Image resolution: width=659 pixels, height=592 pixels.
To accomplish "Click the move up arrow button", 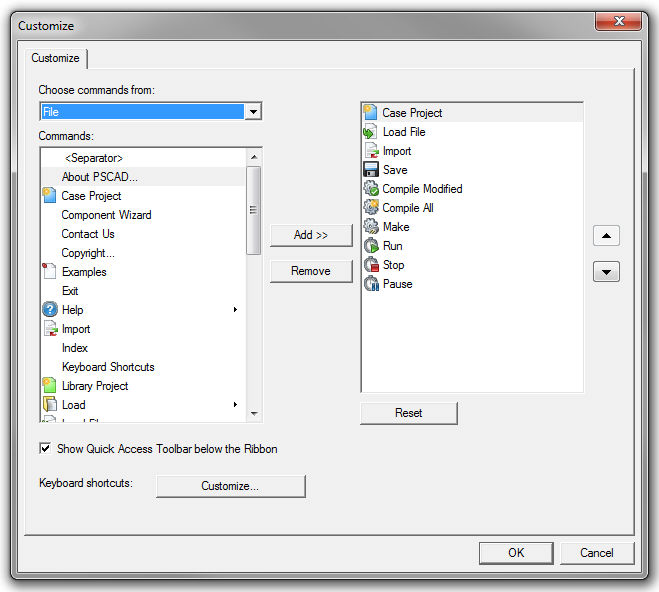I will pos(606,236).
